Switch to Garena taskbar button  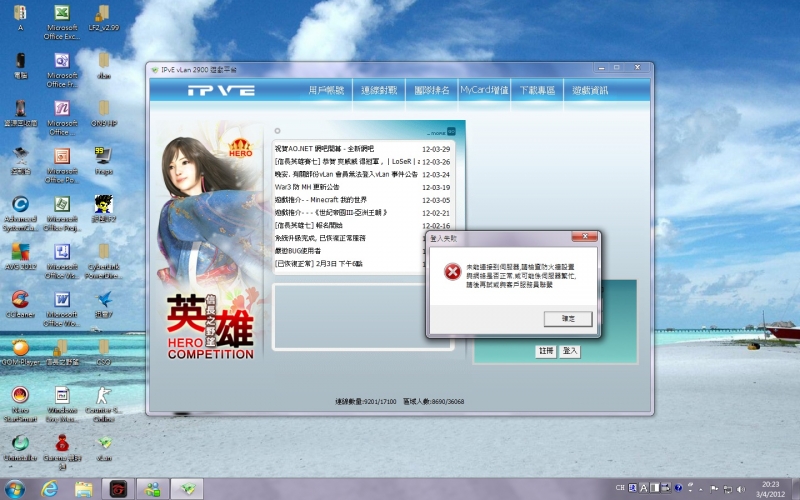pos(118,489)
